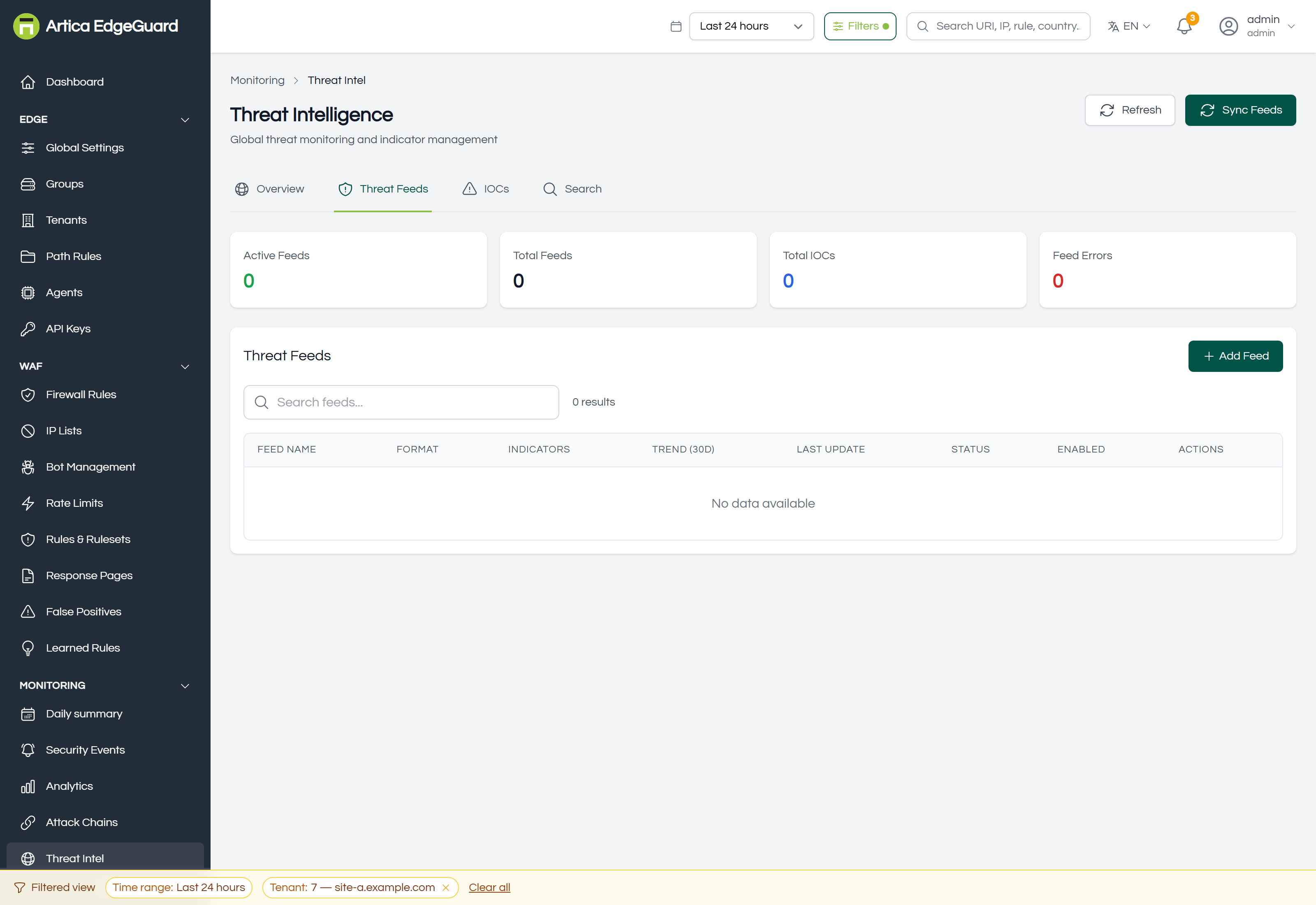Open False Positives page

[105, 612]
